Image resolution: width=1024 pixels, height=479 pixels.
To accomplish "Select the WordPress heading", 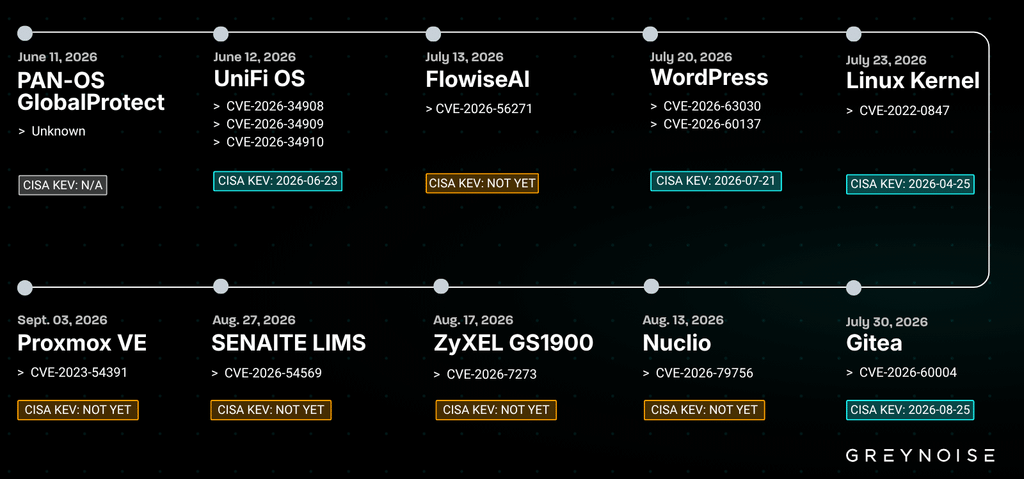I will pyautogui.click(x=709, y=78).
